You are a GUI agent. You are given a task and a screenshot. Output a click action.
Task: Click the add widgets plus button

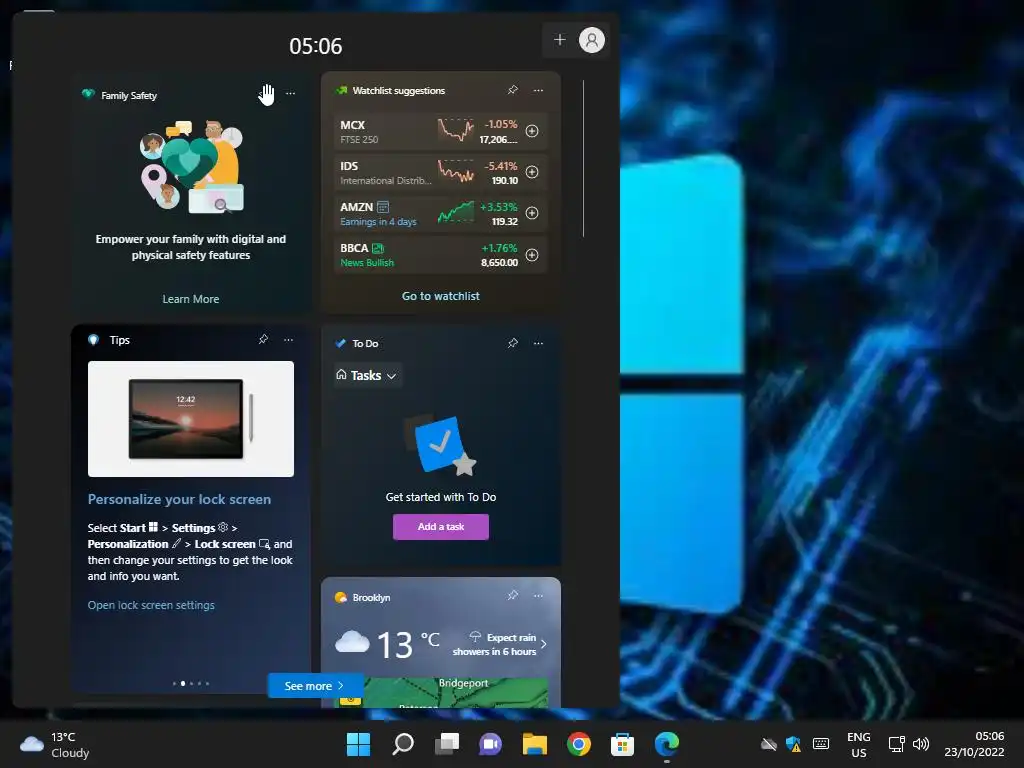coord(560,40)
